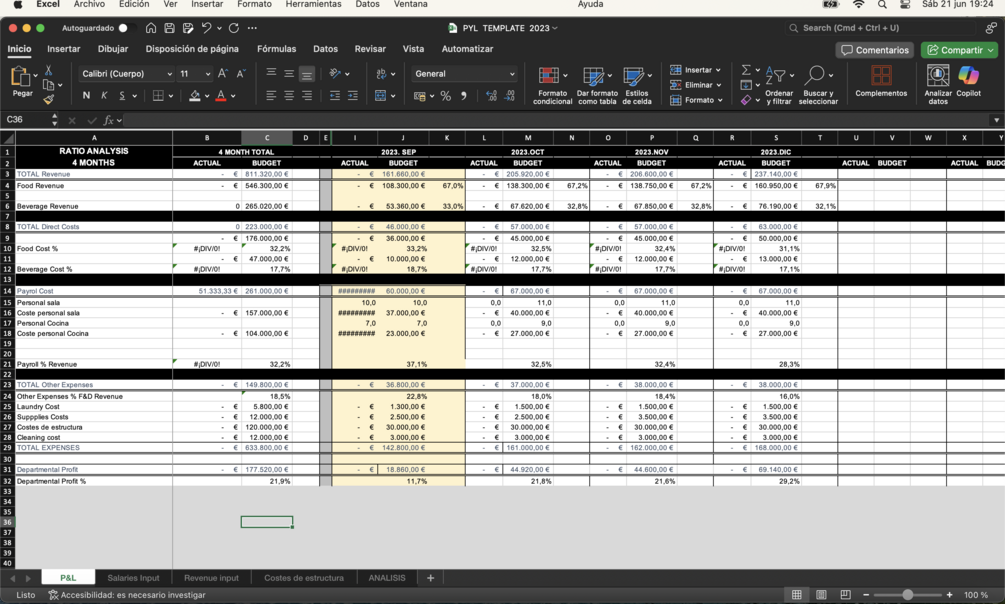1005x604 pixels.
Task: Expand the Ordenar y filtrar dropdown
Action: pyautogui.click(x=792, y=76)
